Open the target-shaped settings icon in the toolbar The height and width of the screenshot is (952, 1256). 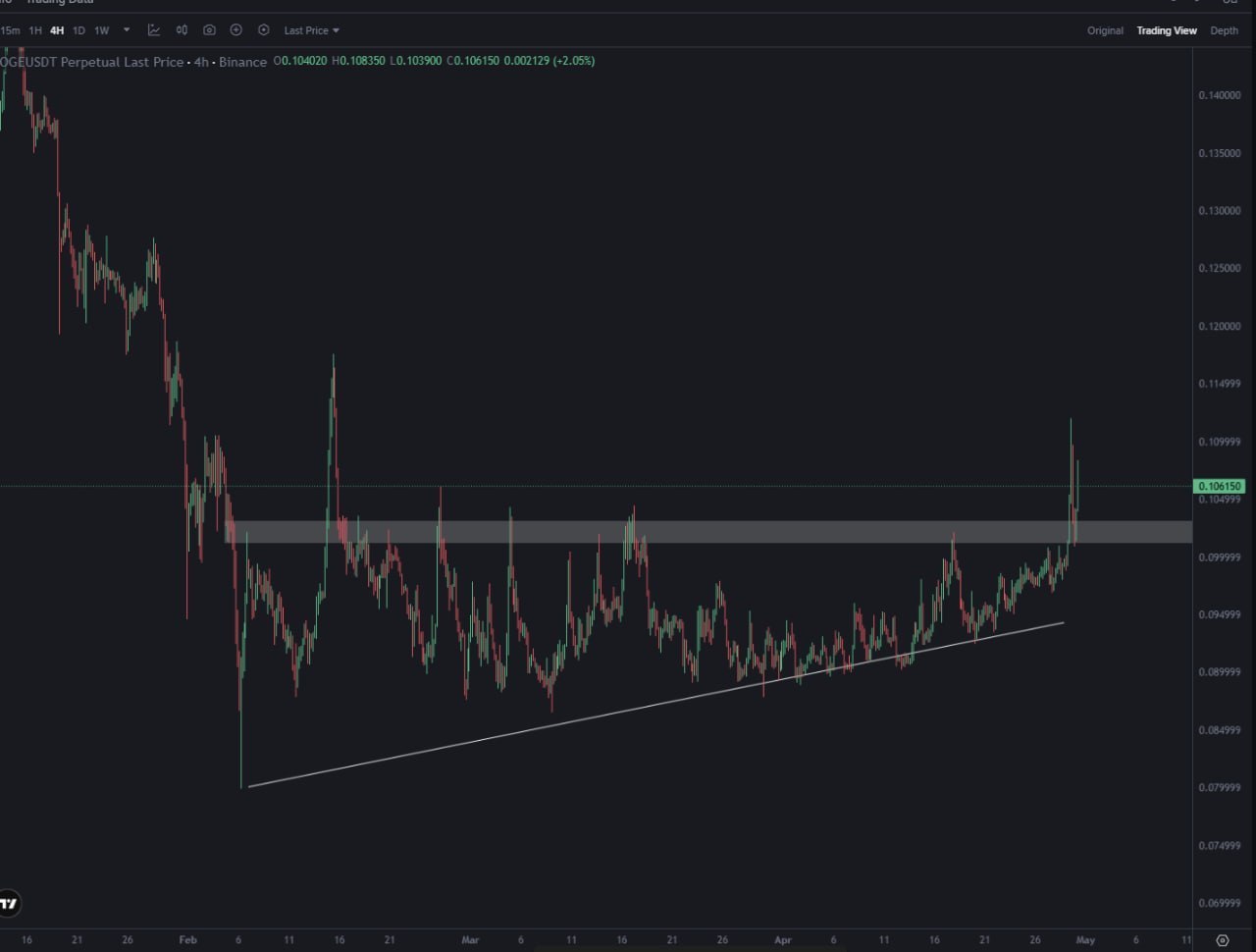[x=263, y=30]
